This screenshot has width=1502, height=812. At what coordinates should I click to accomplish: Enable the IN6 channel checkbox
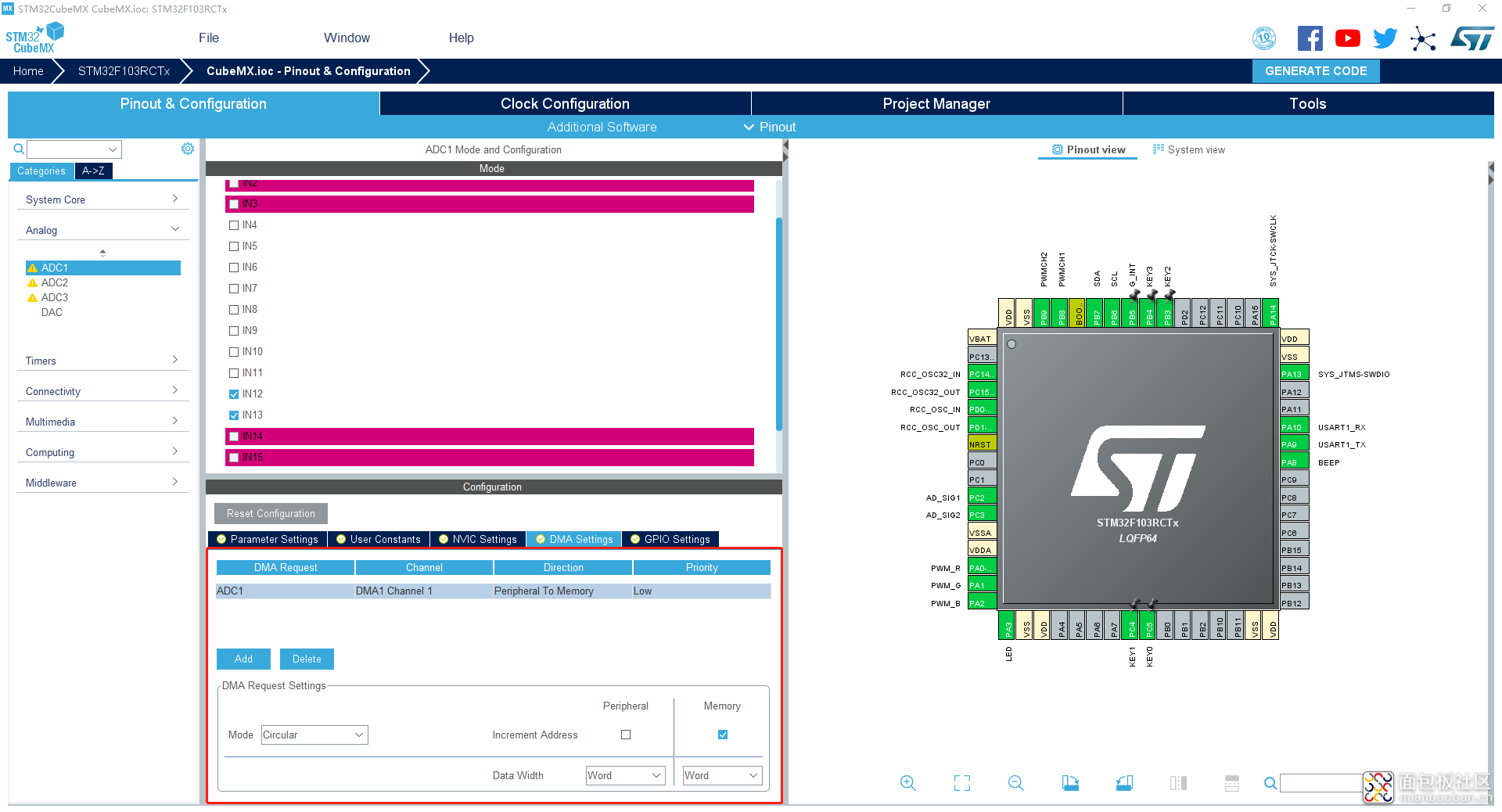pos(234,268)
